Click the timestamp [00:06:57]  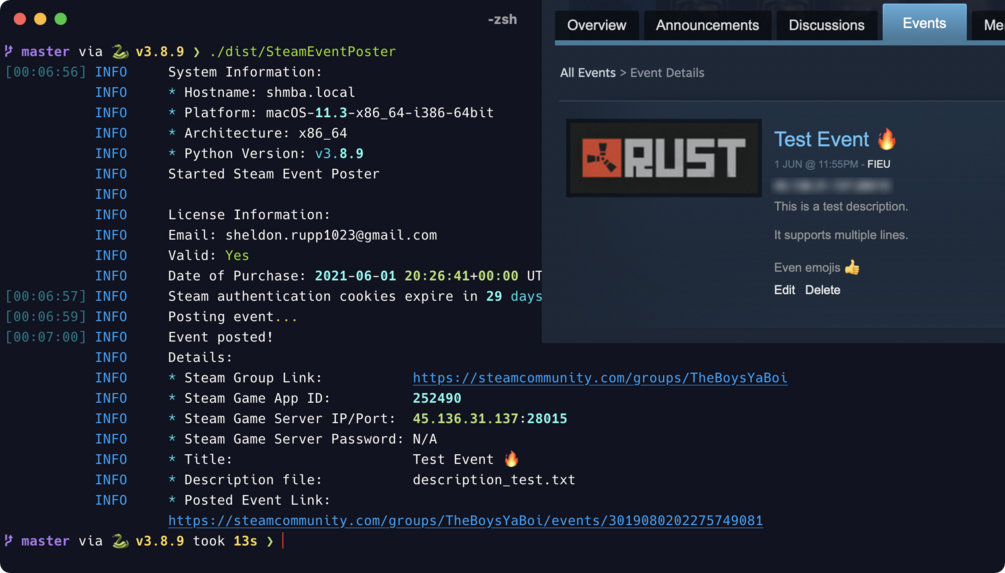[46, 296]
